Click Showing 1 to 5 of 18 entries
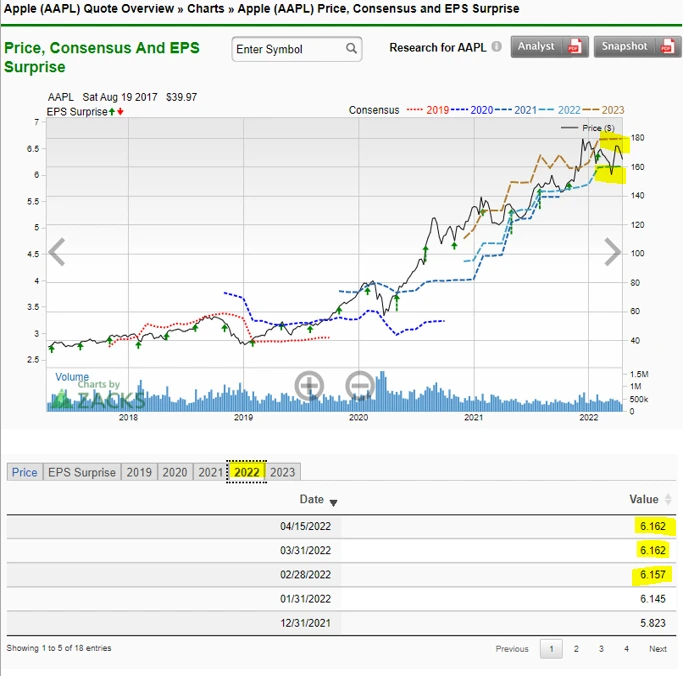This screenshot has height=676, width=684. [59, 648]
